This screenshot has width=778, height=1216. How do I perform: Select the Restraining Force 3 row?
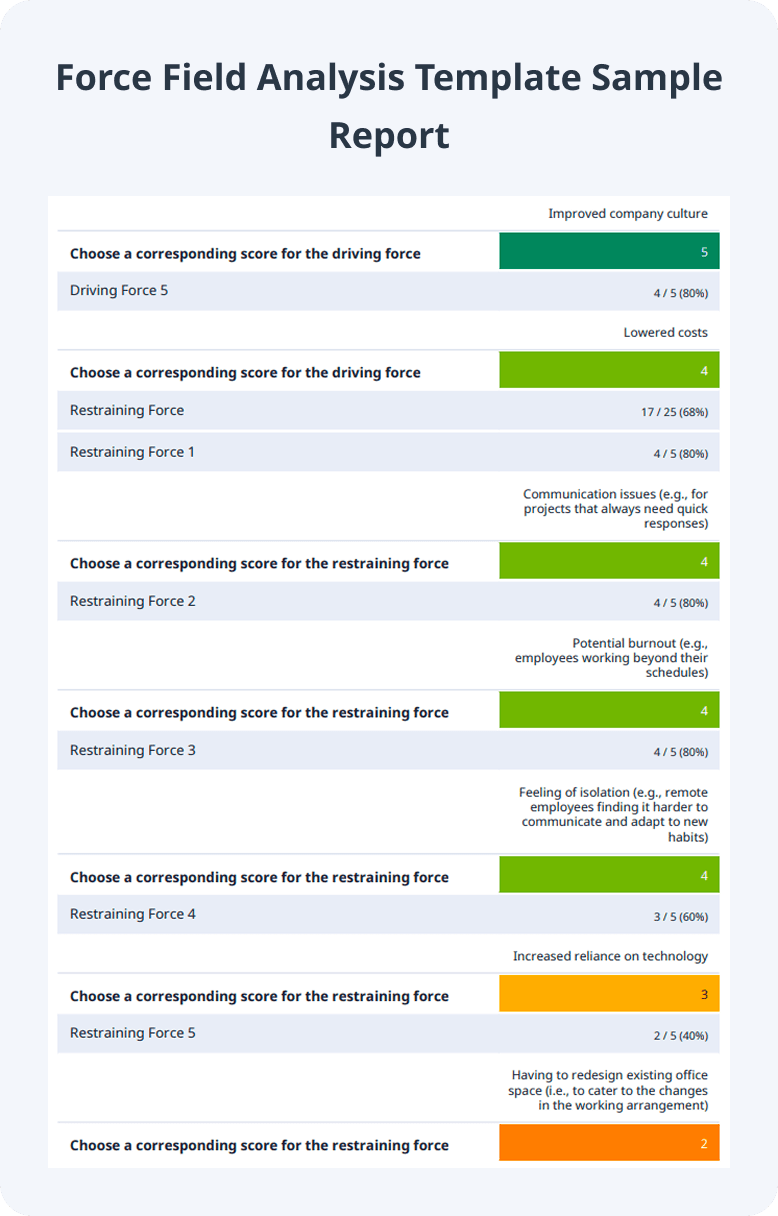click(388, 750)
